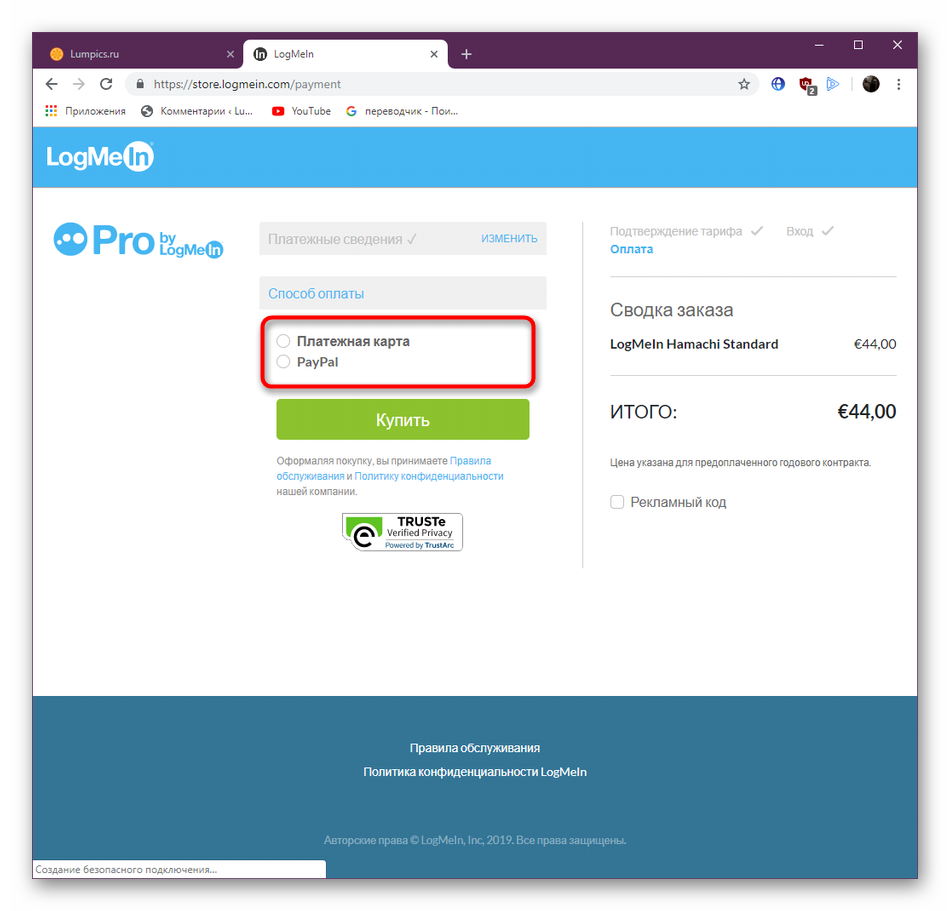Click the browser back arrow
The image size is (950, 911).
pyautogui.click(x=51, y=84)
